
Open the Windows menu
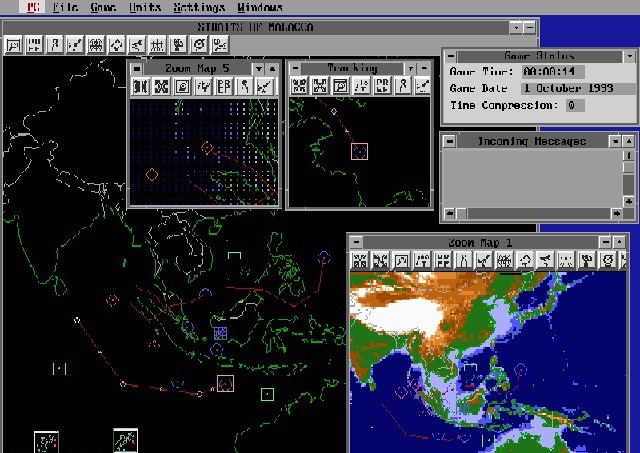pos(259,7)
